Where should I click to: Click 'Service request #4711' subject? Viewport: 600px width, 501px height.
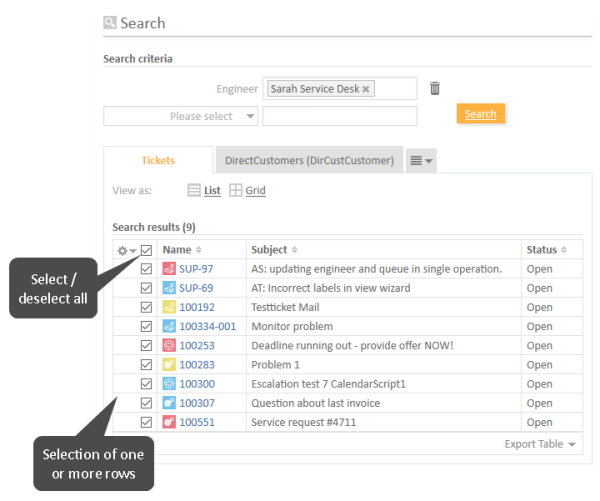pyautogui.click(x=303, y=422)
